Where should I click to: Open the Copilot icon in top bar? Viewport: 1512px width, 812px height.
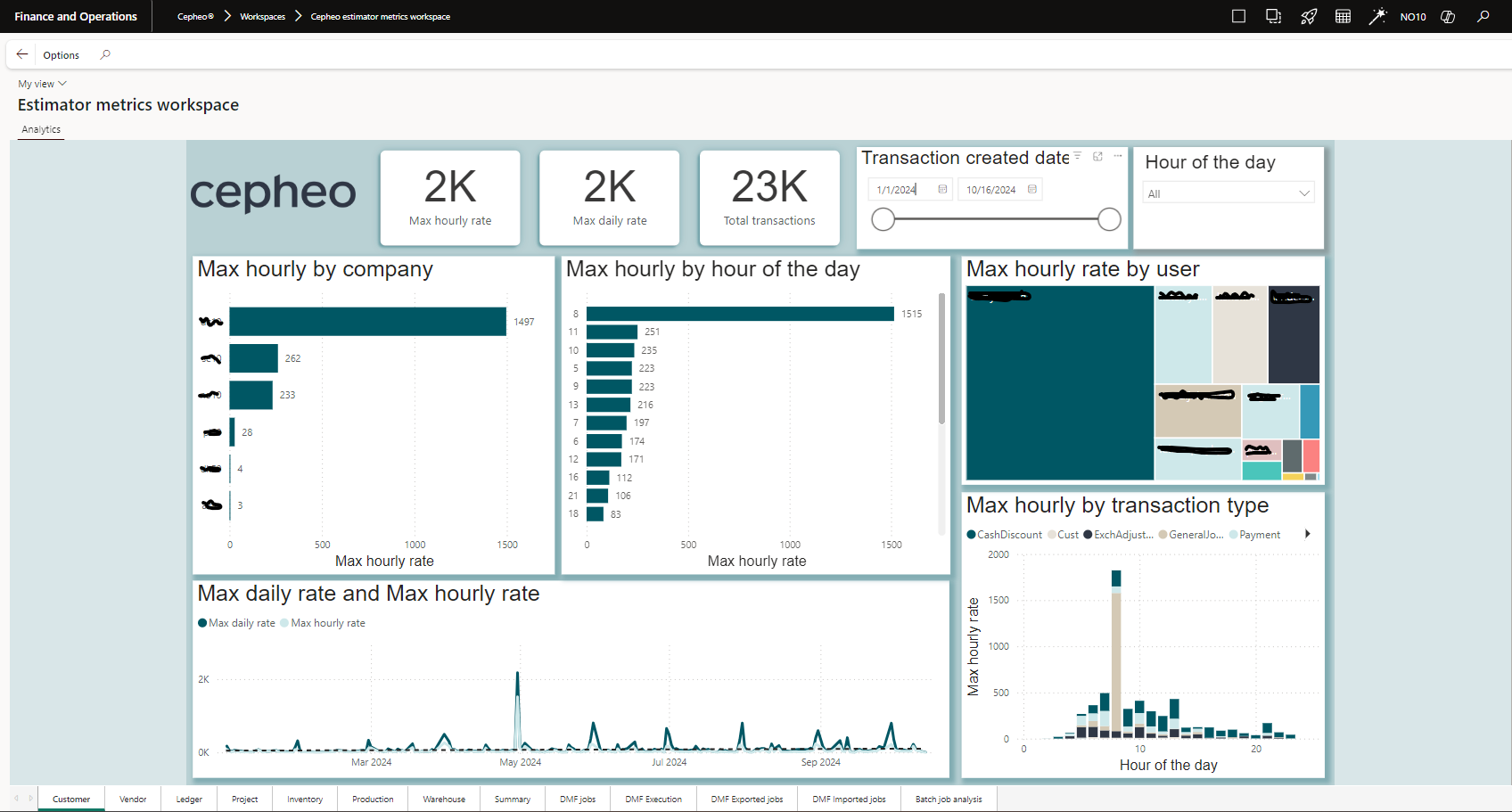pyautogui.click(x=1448, y=16)
